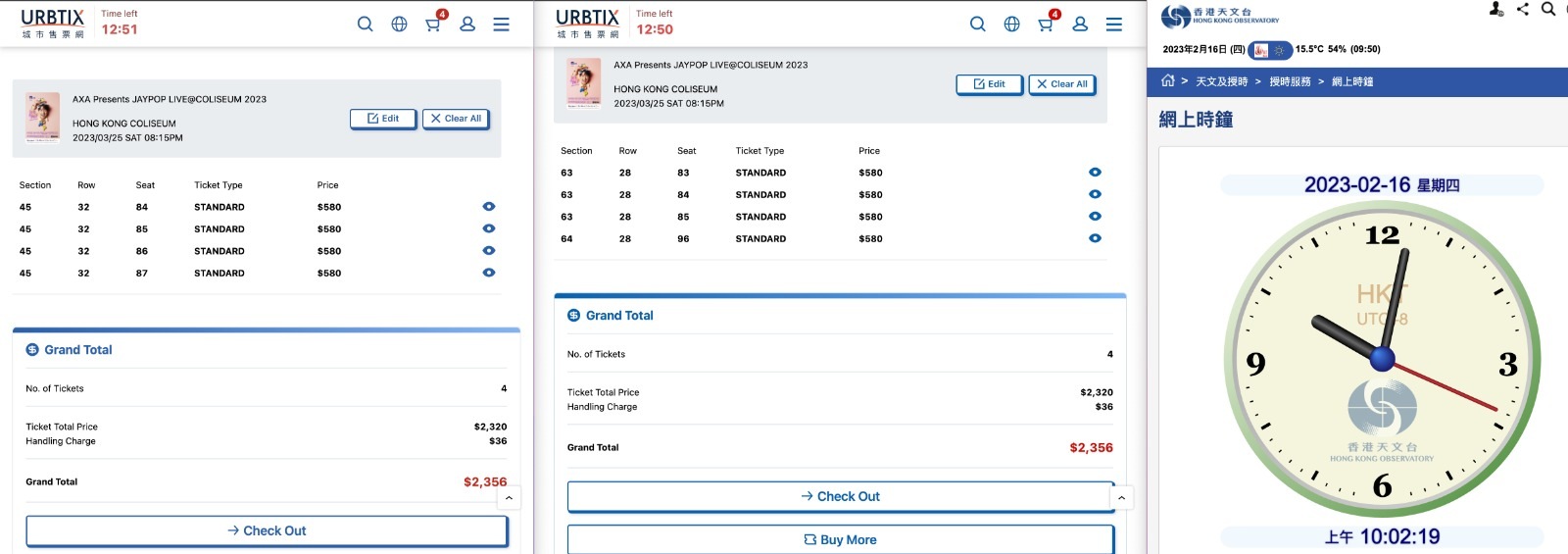Click $2,356 grand total in middle window
This screenshot has height=554, width=1568.
[x=1091, y=447]
